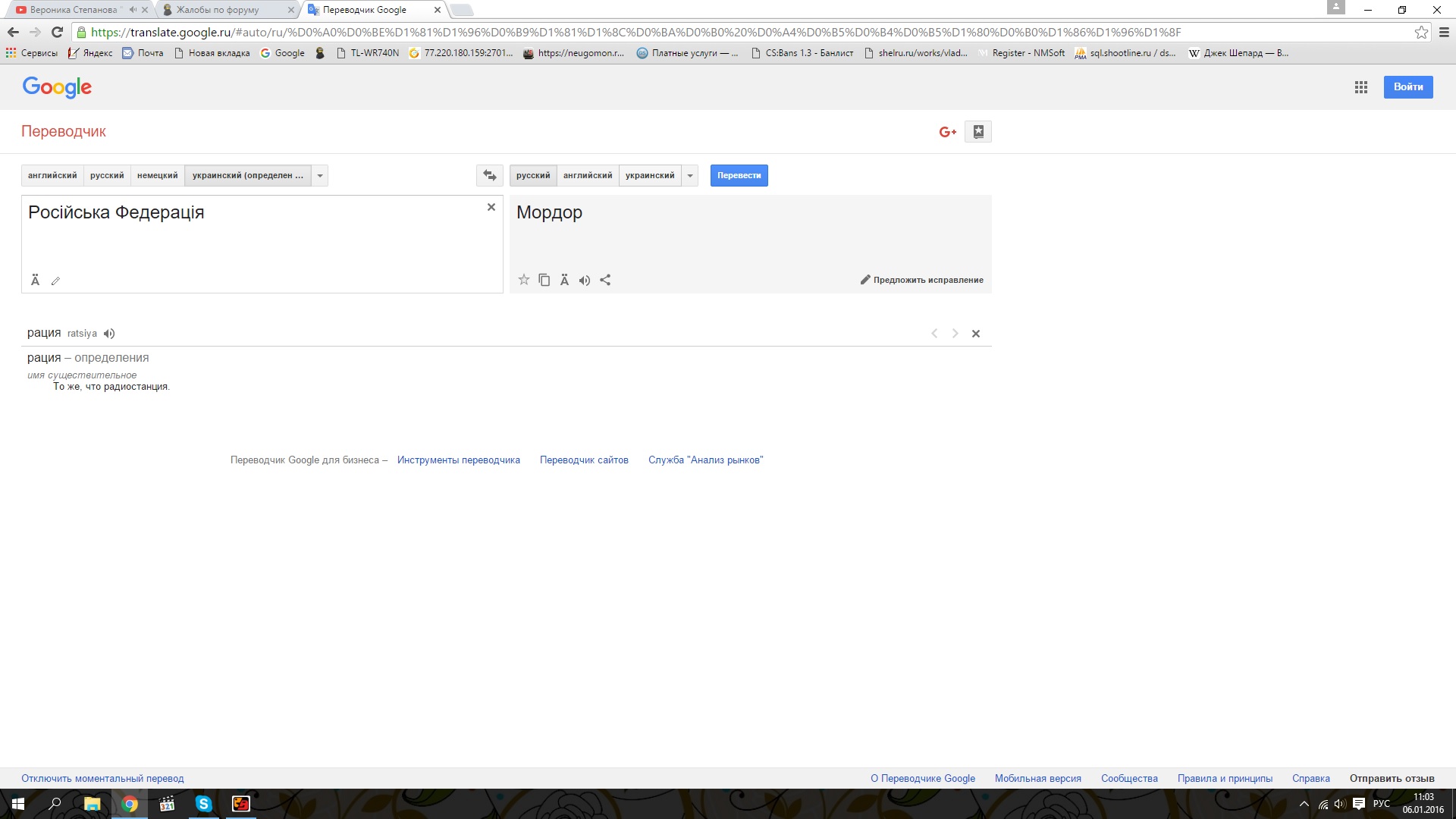This screenshot has height=819, width=1456.
Task: Open the Google apps grid
Action: pos(1361,87)
